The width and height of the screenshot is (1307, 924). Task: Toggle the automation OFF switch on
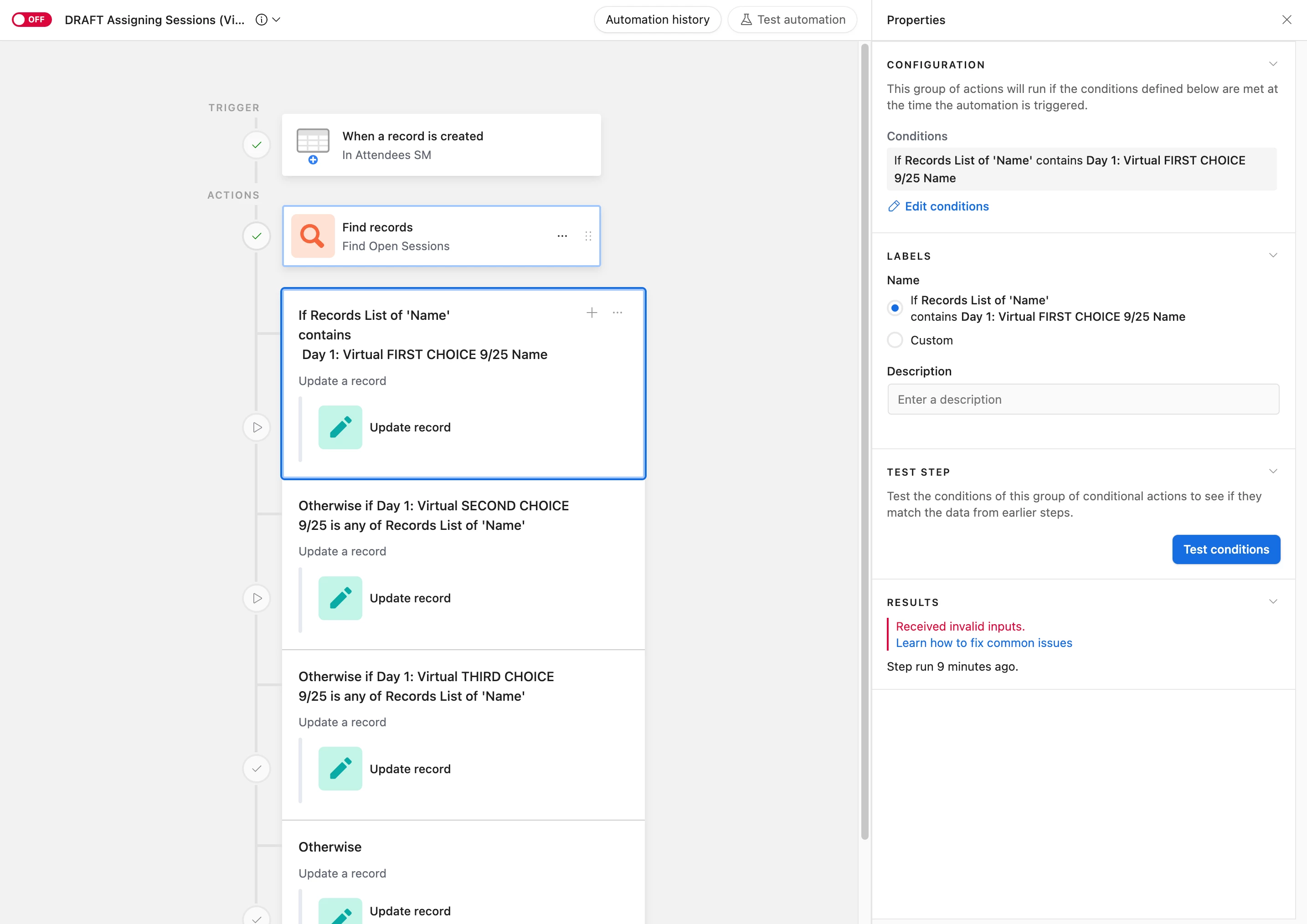tap(31, 19)
